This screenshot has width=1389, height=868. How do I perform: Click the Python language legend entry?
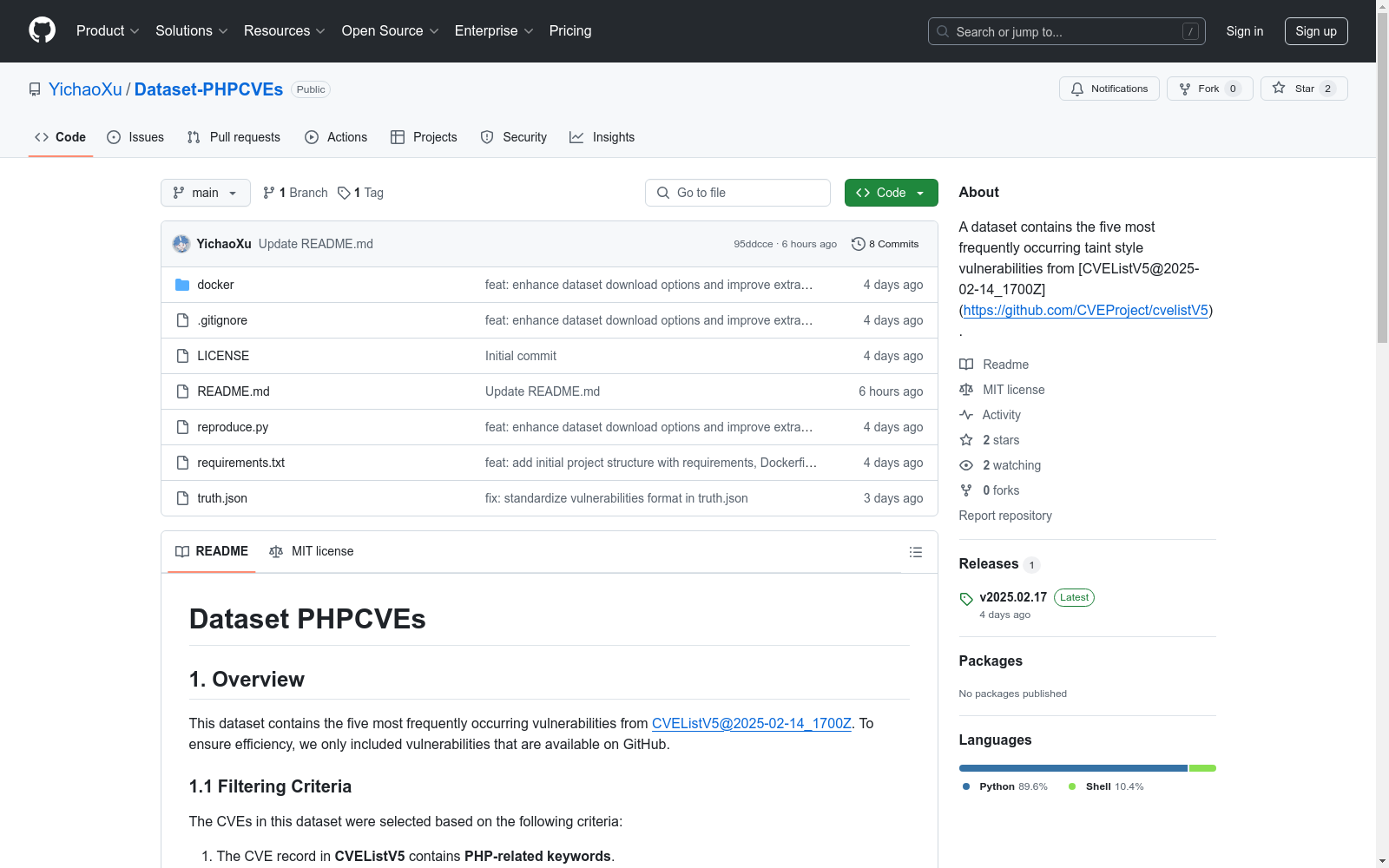tap(1005, 786)
